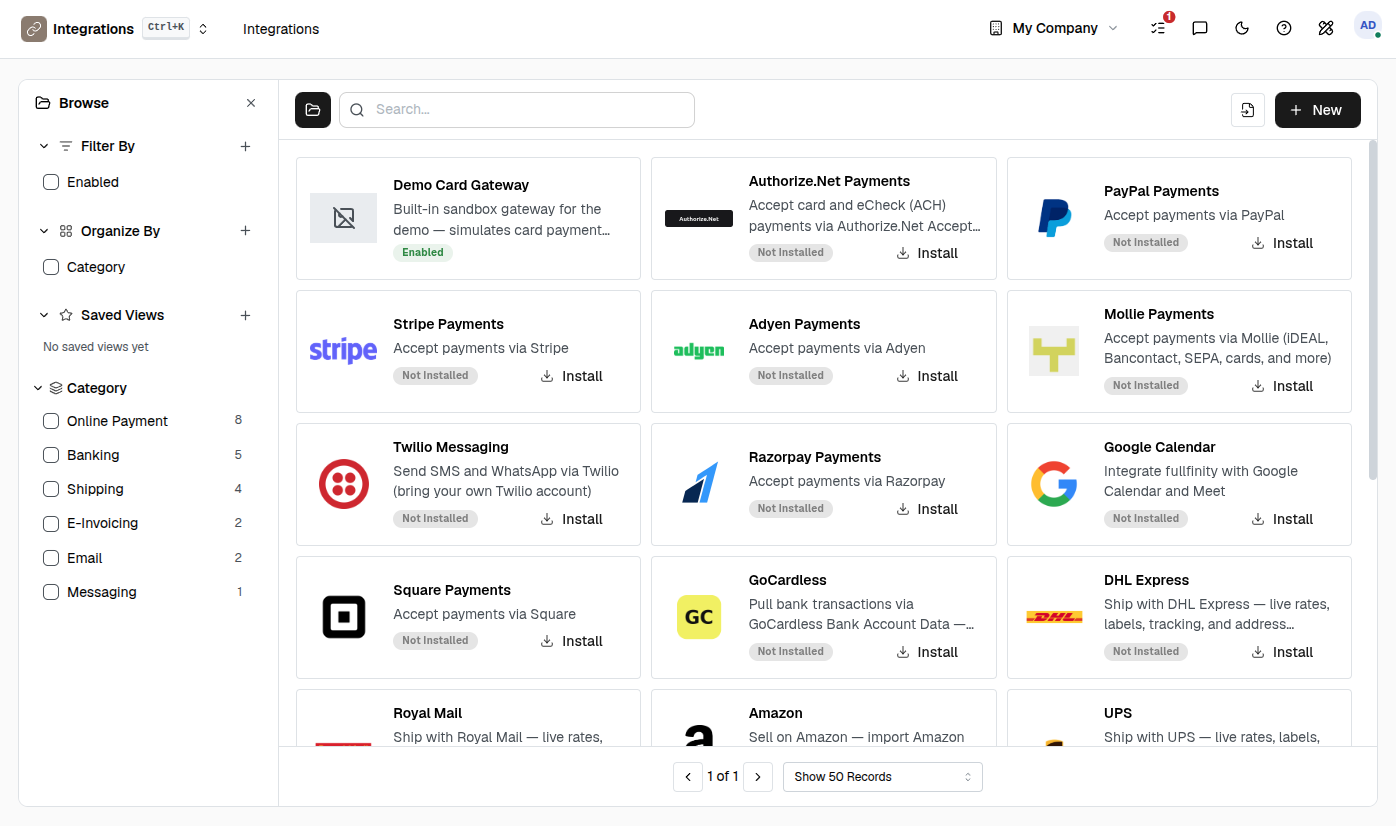The width and height of the screenshot is (1396, 826).
Task: Check the E-Invoicing category
Action: (51, 523)
